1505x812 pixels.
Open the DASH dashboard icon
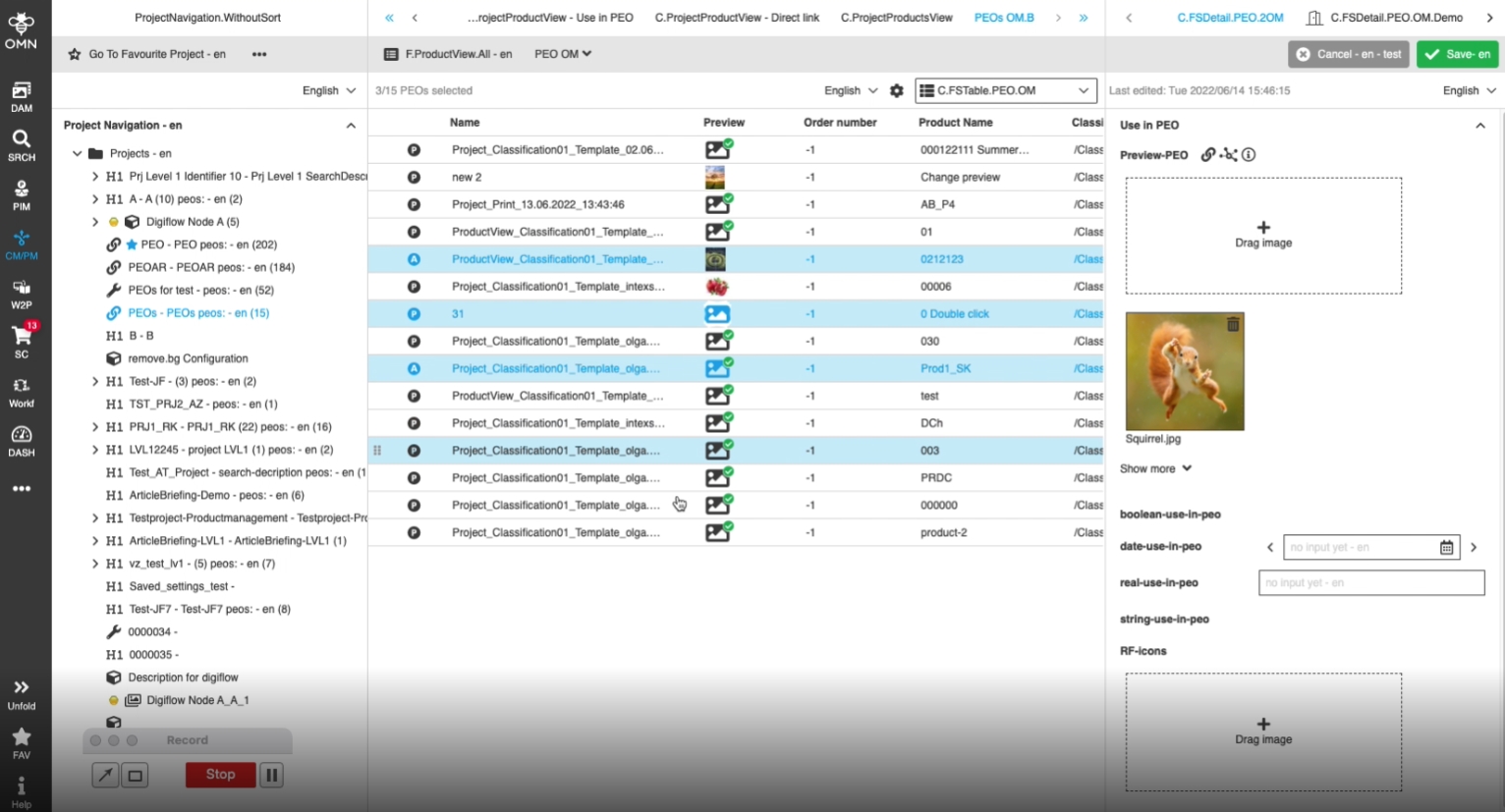21,440
